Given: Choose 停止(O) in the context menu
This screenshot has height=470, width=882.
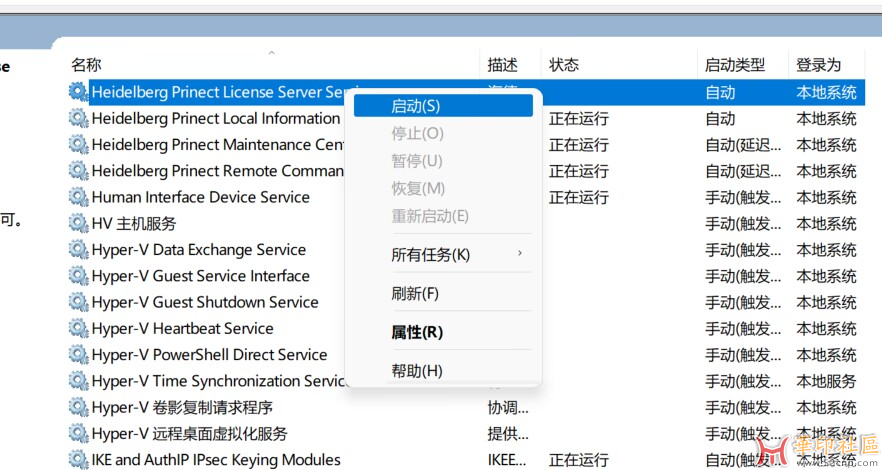Looking at the screenshot, I should (443, 134).
